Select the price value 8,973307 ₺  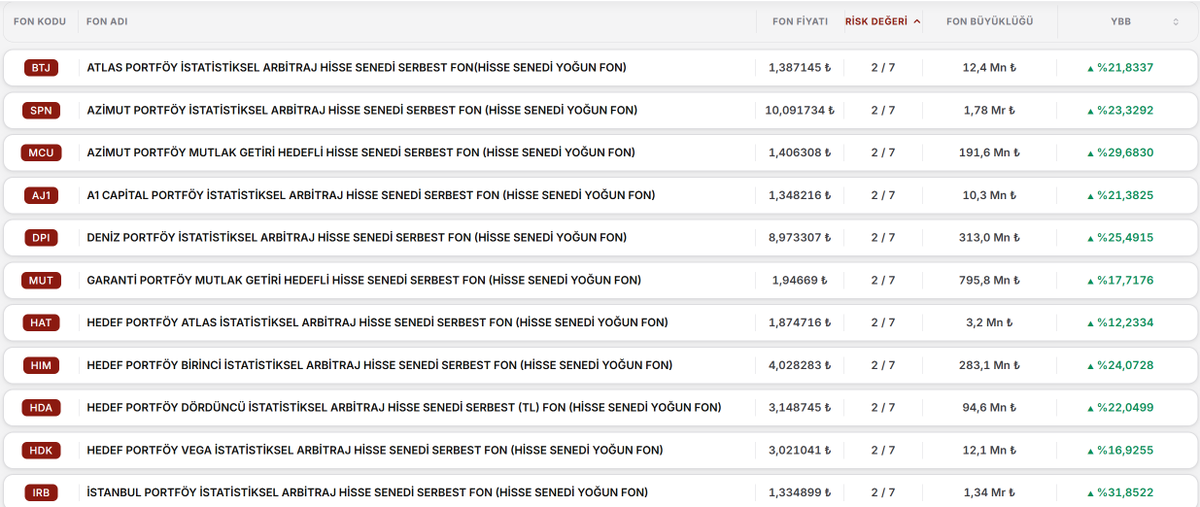pos(800,238)
